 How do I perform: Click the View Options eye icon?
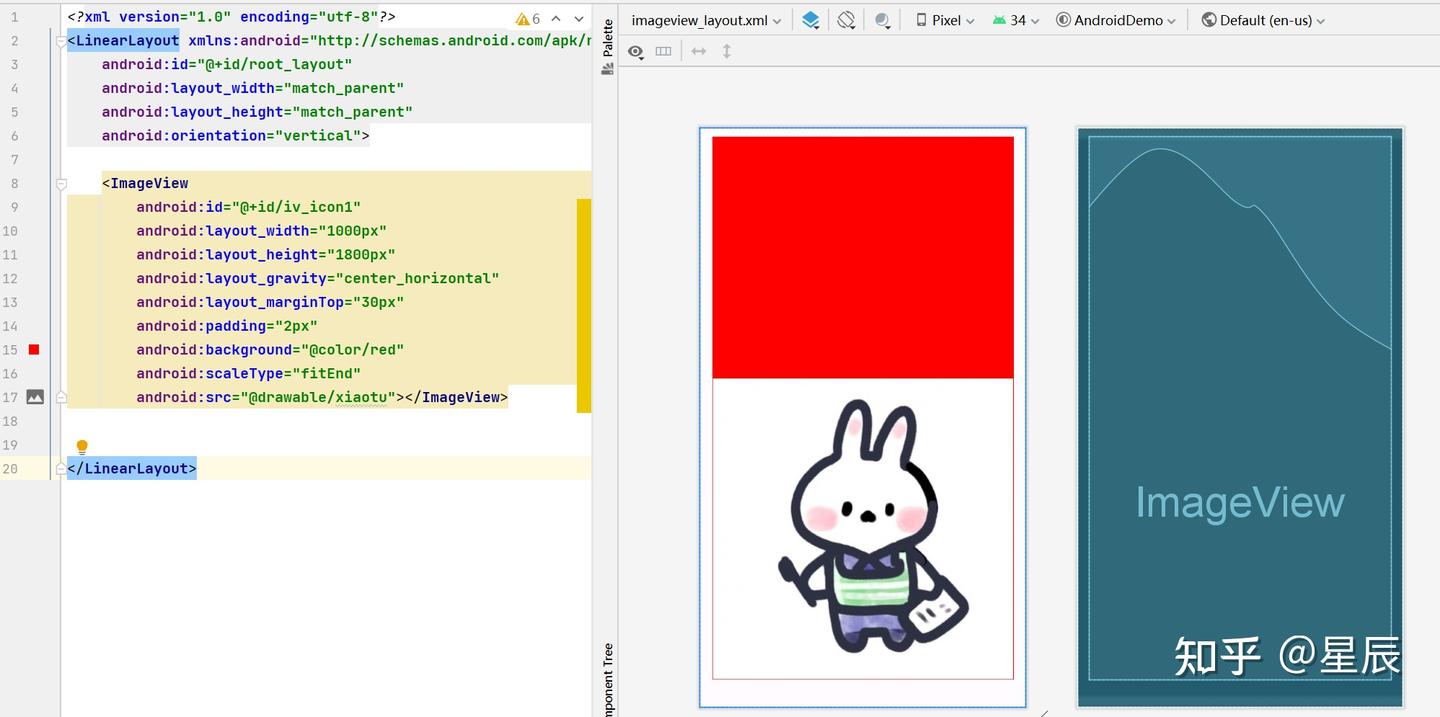(x=636, y=51)
